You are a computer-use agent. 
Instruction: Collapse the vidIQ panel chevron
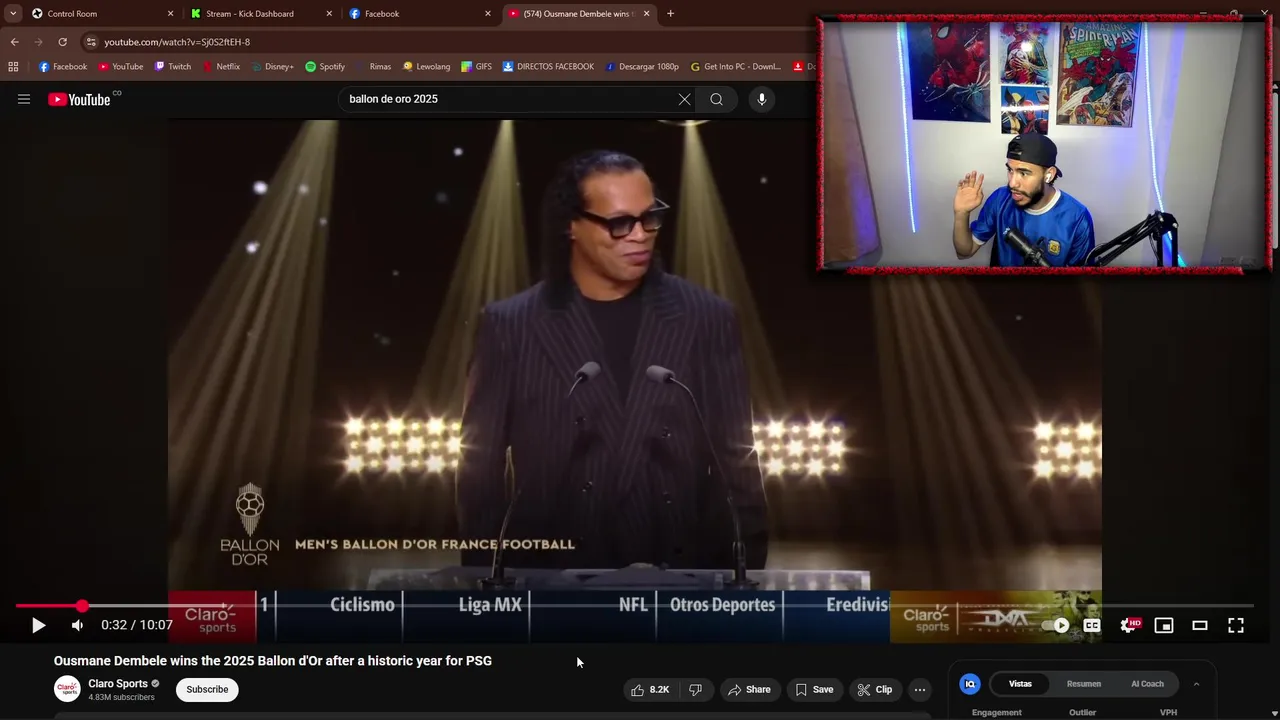coord(1196,684)
